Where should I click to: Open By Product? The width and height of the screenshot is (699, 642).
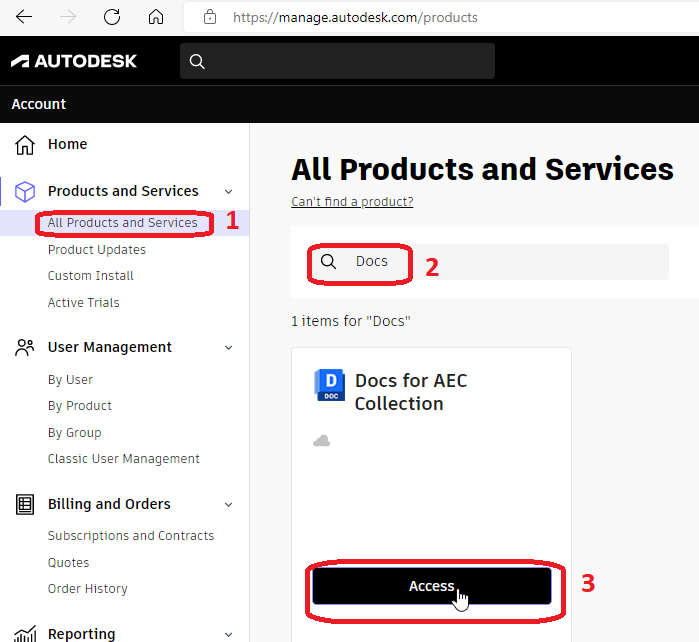pyautogui.click(x=79, y=406)
